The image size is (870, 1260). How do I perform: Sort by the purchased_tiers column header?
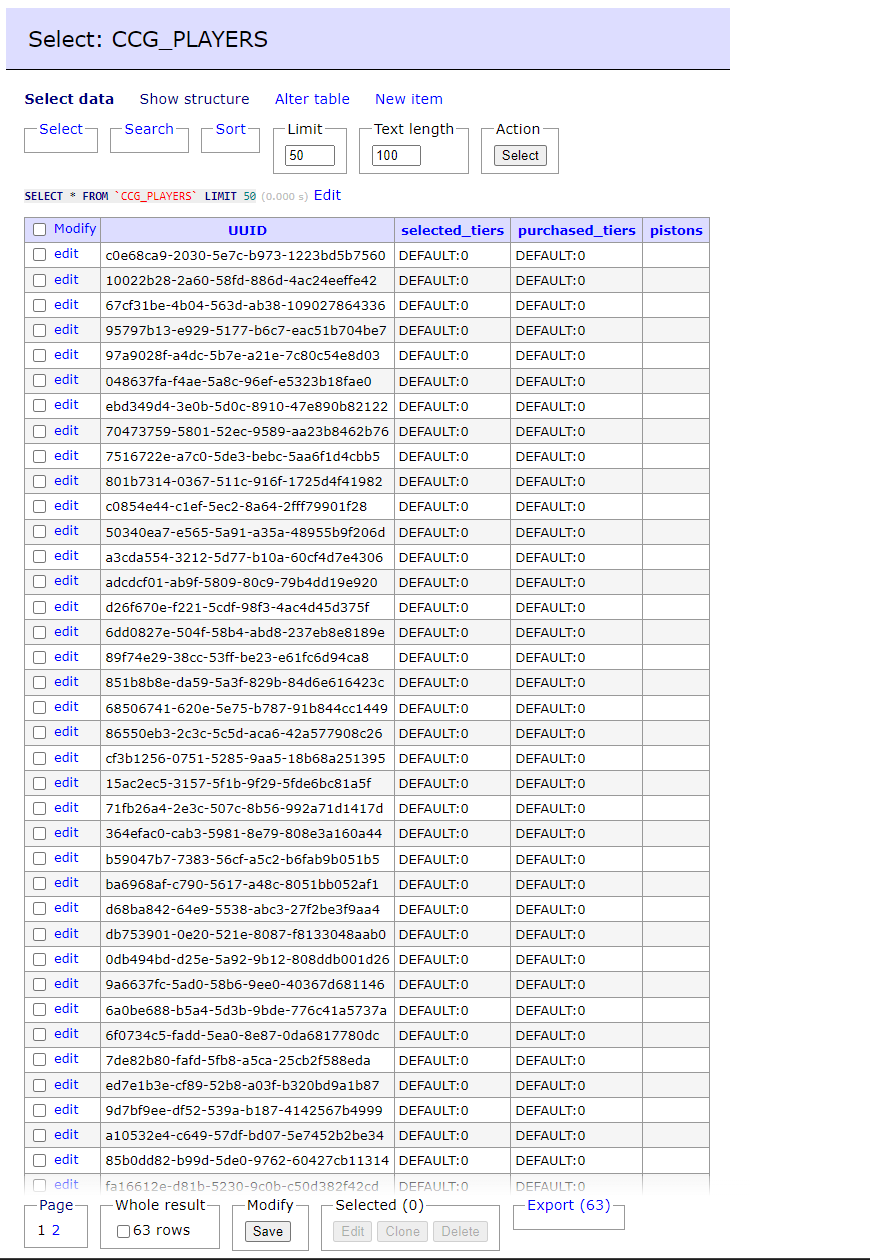[577, 230]
